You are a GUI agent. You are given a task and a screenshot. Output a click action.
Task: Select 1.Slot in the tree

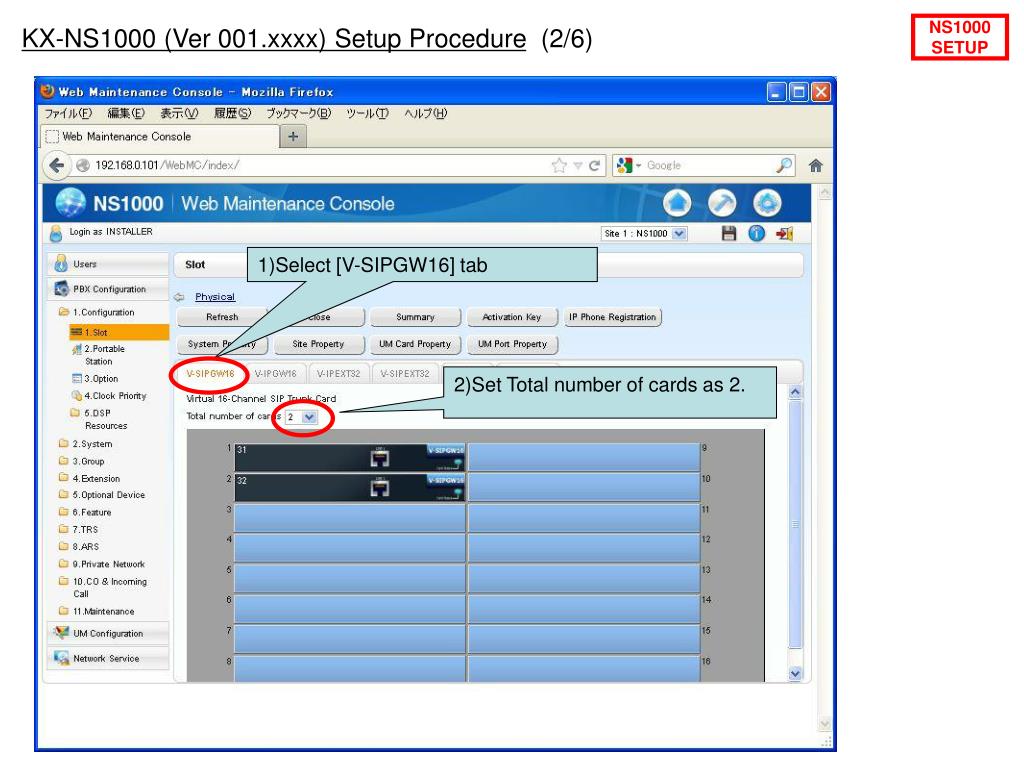(119, 332)
